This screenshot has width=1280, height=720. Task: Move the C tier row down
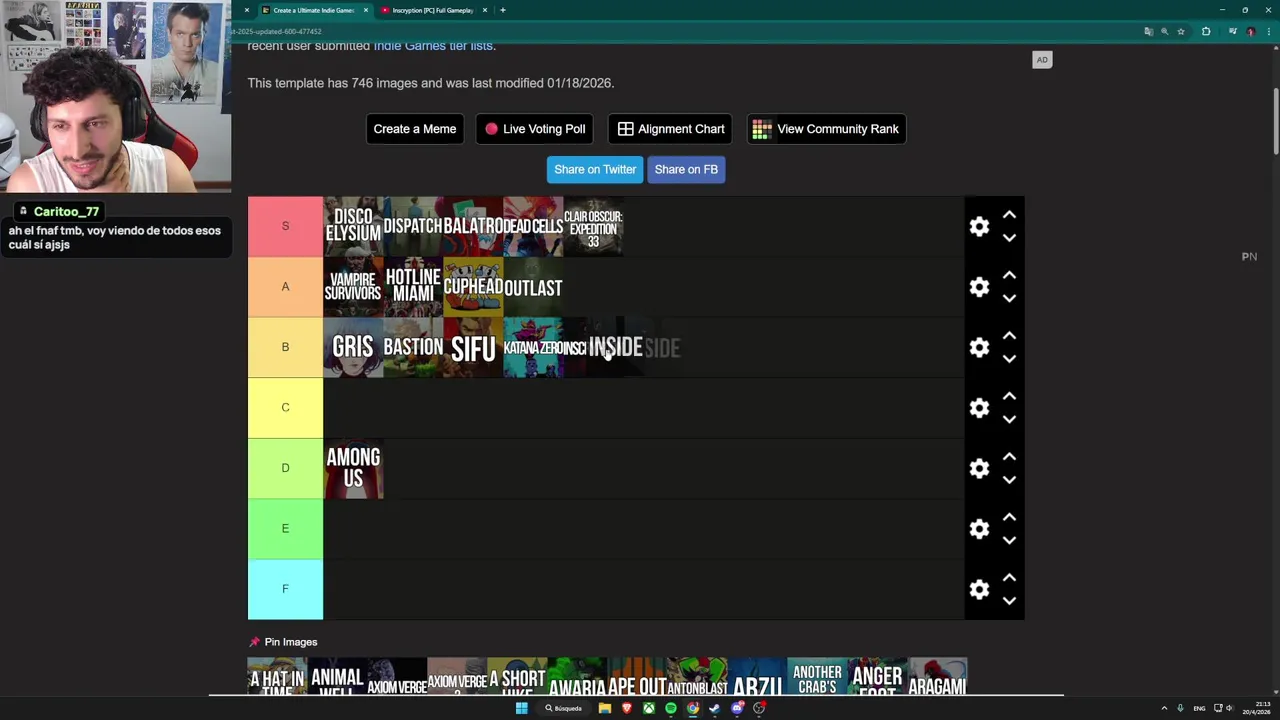pyautogui.click(x=1009, y=420)
